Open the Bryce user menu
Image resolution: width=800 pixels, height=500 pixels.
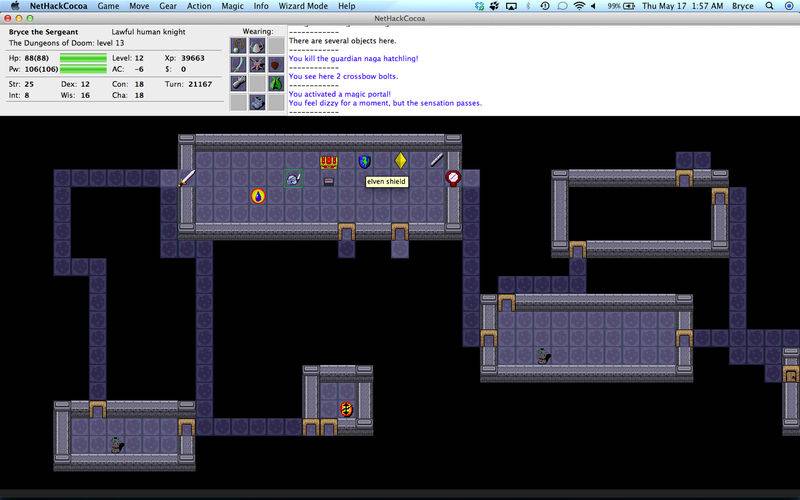(x=742, y=6)
